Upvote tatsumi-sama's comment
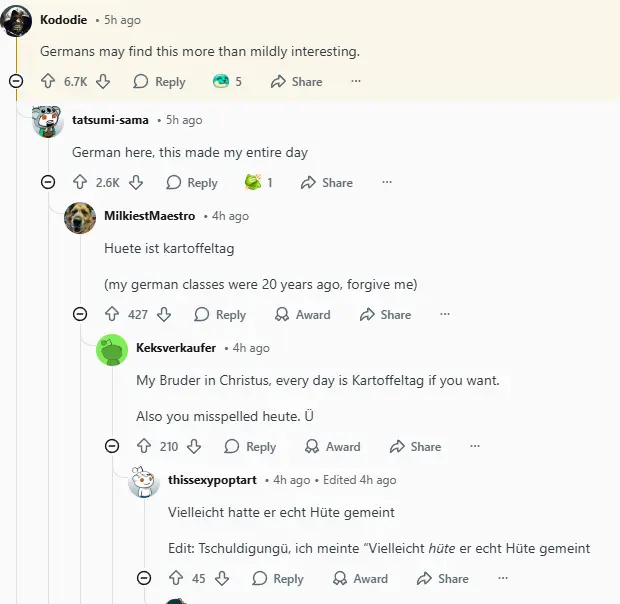Screen dimensions: 620x604 [x=80, y=182]
